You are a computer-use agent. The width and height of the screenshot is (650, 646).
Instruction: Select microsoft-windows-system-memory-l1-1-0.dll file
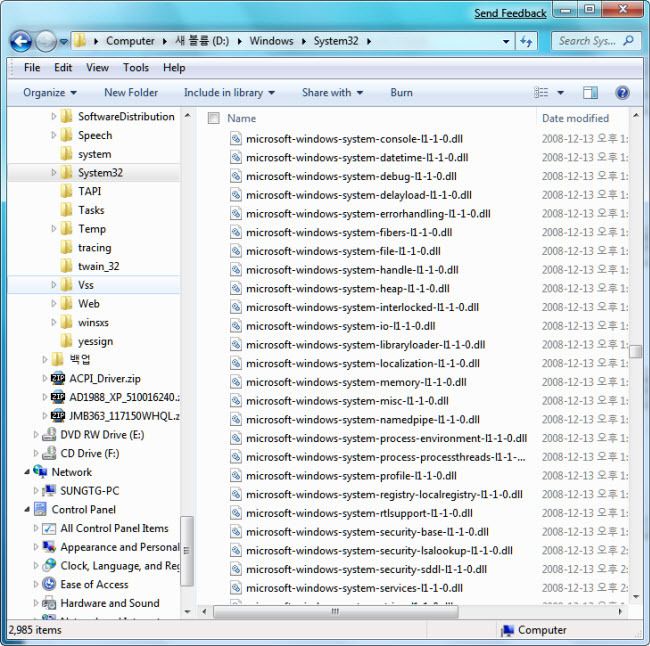click(x=356, y=382)
